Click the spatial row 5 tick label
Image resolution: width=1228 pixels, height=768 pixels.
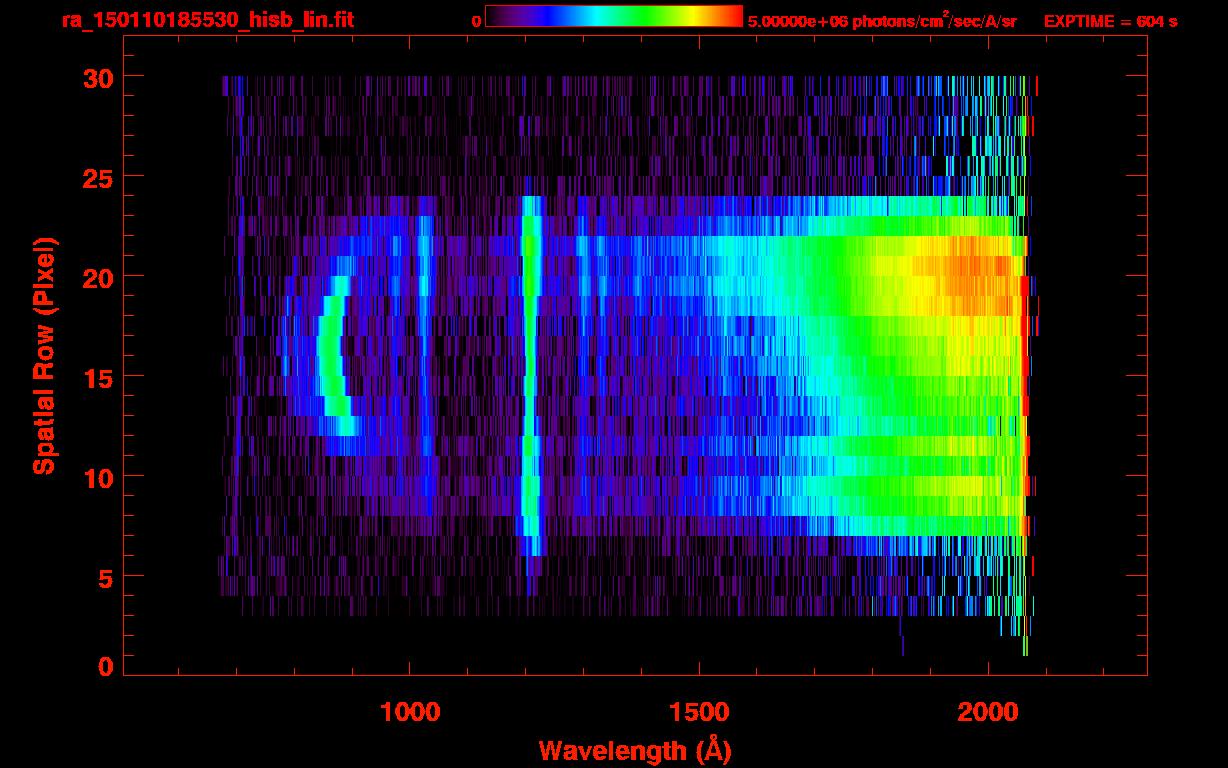click(x=103, y=577)
